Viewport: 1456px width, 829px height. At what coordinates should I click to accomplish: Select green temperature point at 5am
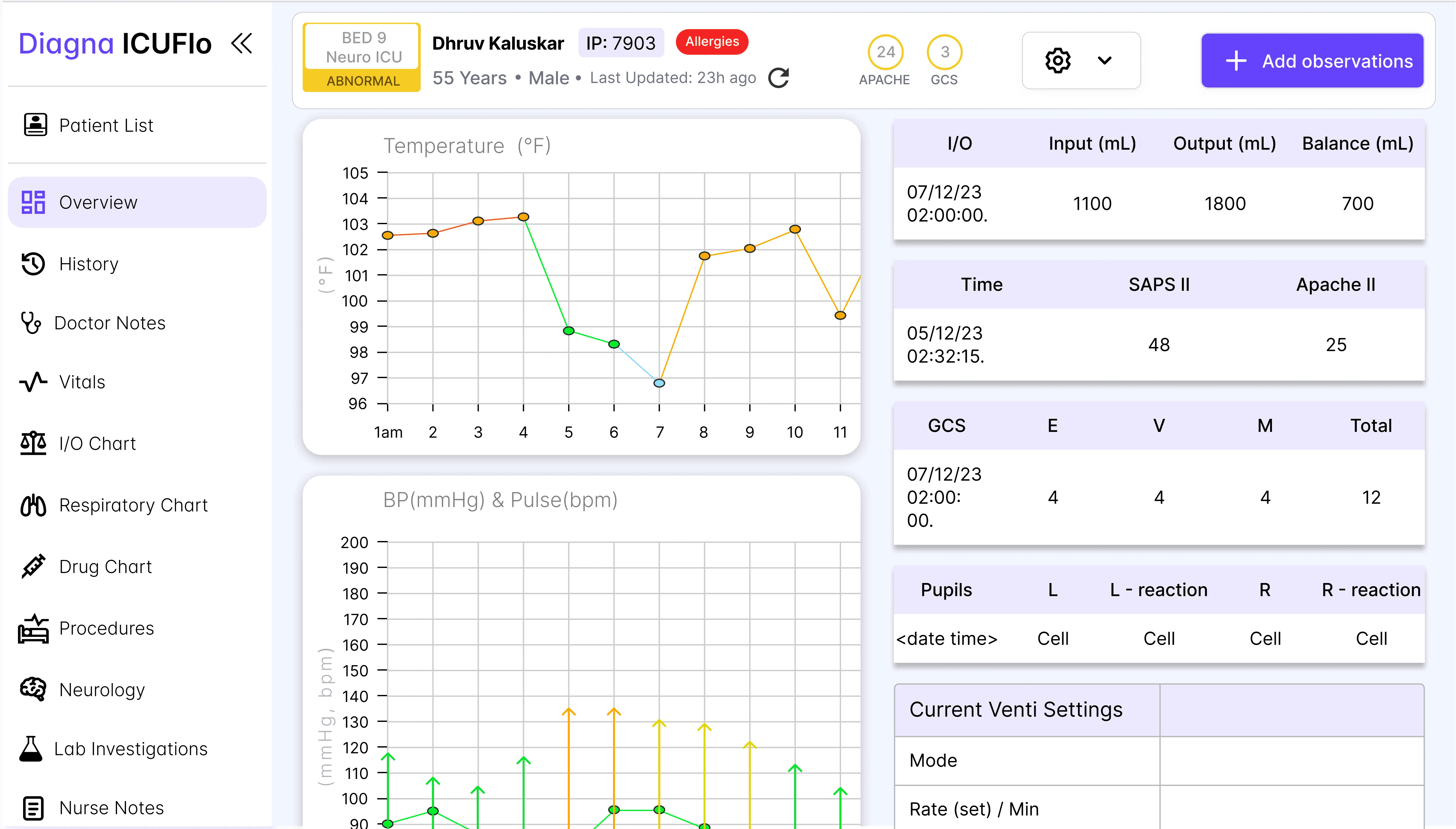568,331
